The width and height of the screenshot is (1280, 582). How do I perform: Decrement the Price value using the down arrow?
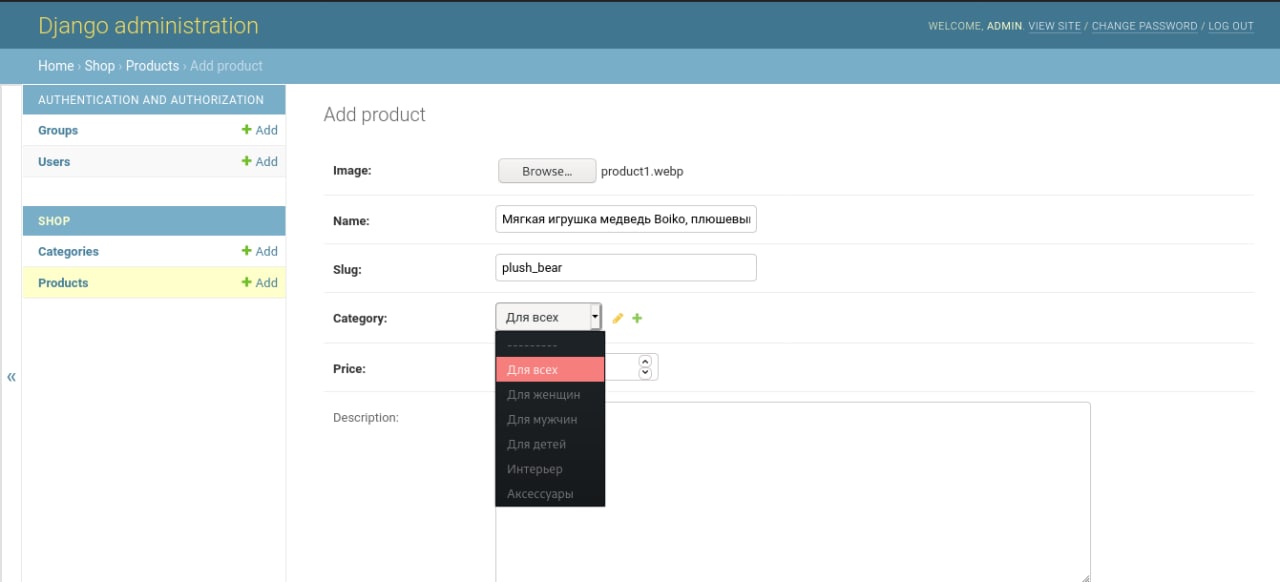(x=645, y=374)
